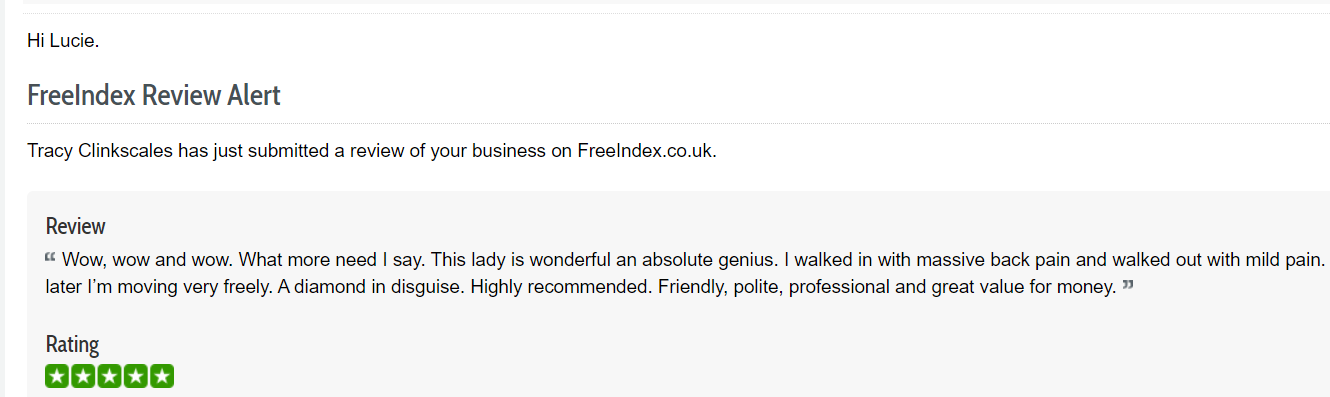Click the opening quotation mark icon

(51, 258)
